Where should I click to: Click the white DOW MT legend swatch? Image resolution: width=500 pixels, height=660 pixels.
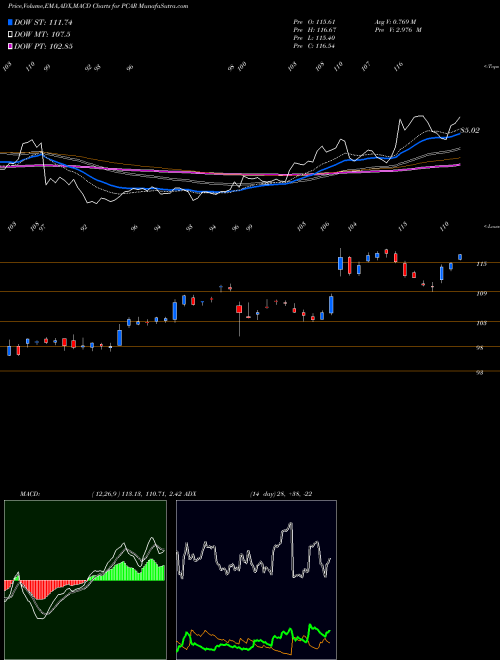click(x=10, y=35)
